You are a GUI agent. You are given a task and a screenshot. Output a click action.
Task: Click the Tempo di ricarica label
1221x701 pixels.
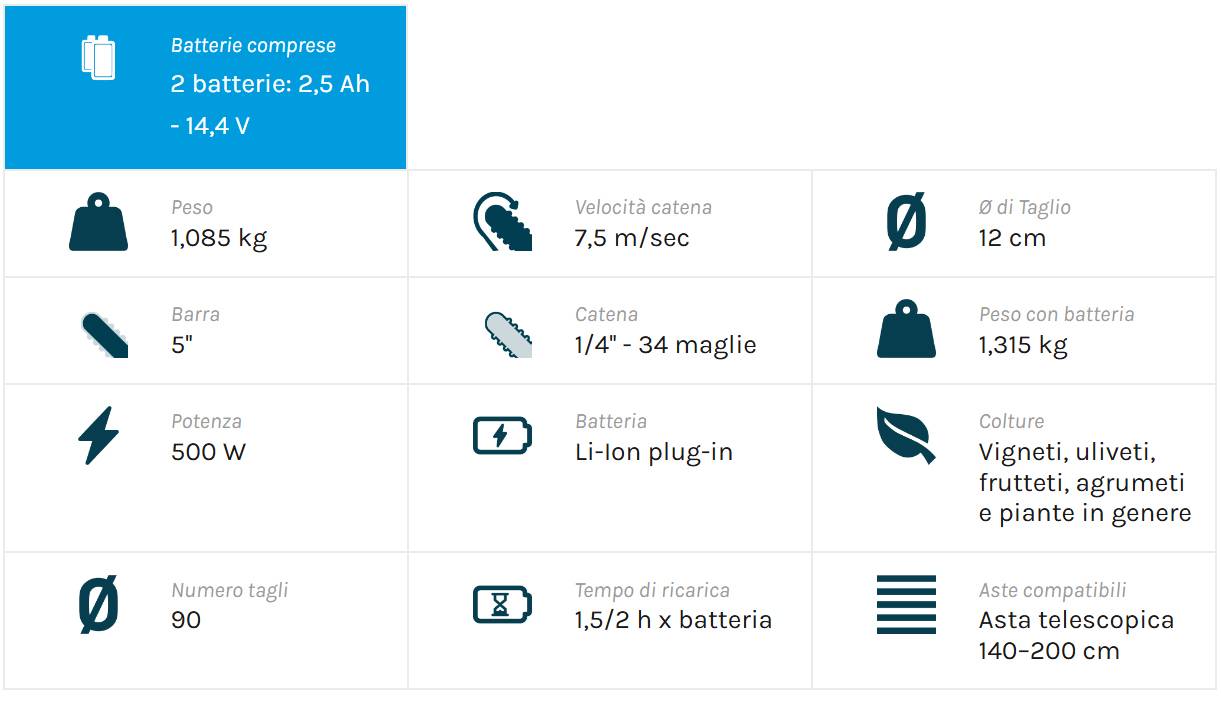(652, 590)
